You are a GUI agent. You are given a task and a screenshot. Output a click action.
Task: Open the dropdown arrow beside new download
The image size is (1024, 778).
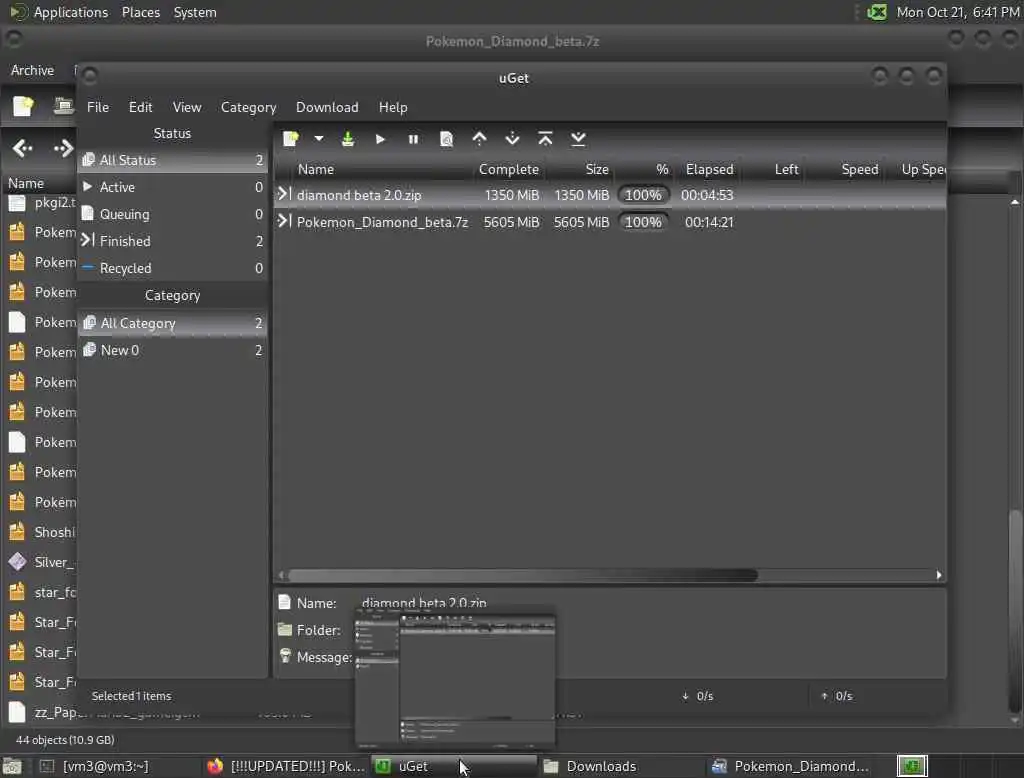click(319, 138)
